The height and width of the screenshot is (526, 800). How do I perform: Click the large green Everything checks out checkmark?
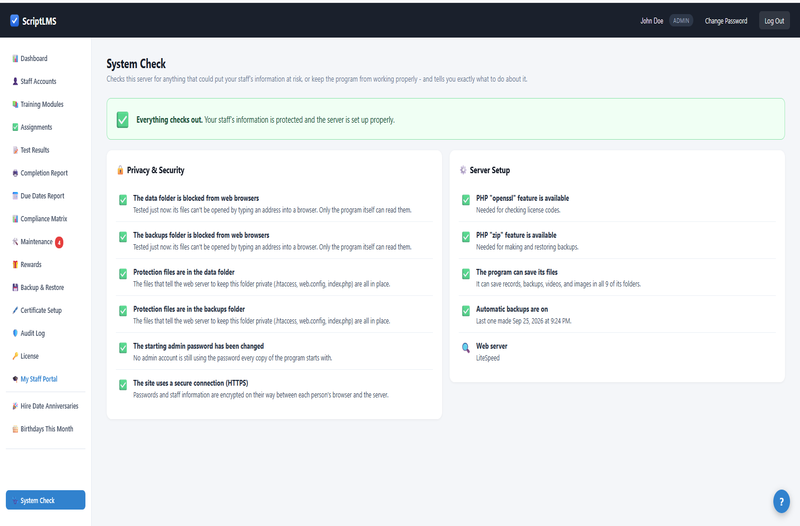pos(122,120)
